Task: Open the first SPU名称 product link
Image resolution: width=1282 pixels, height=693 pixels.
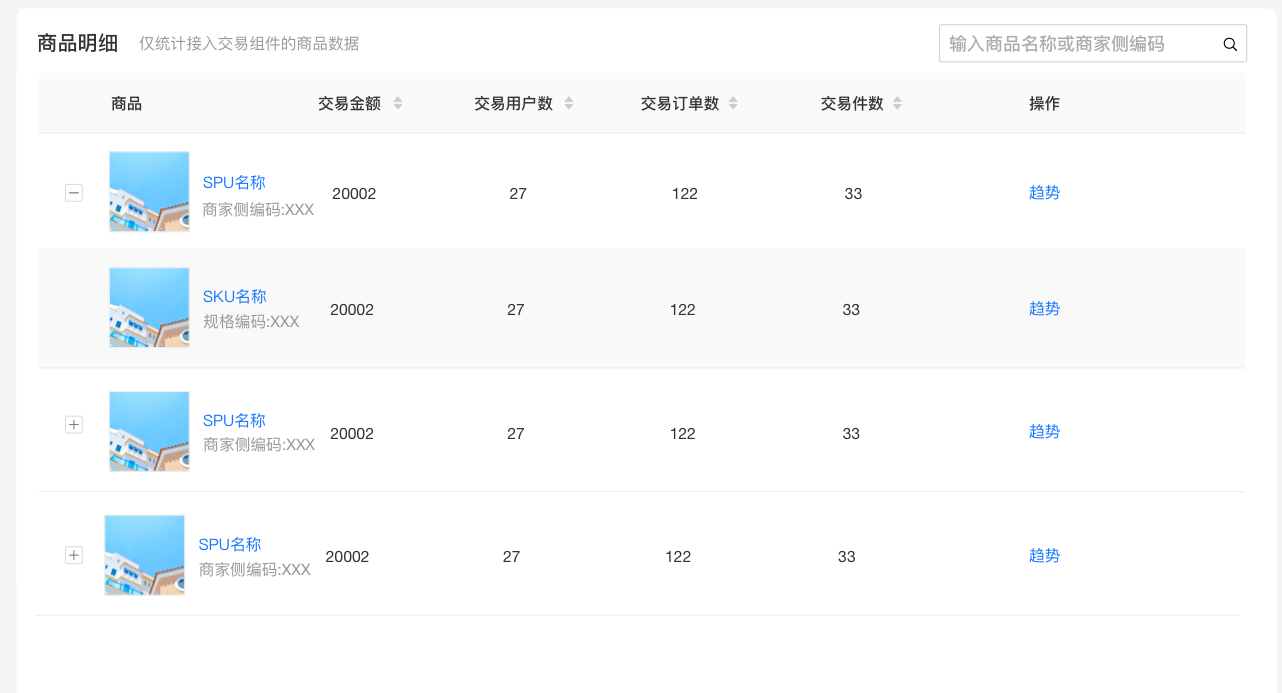Action: 233,182
